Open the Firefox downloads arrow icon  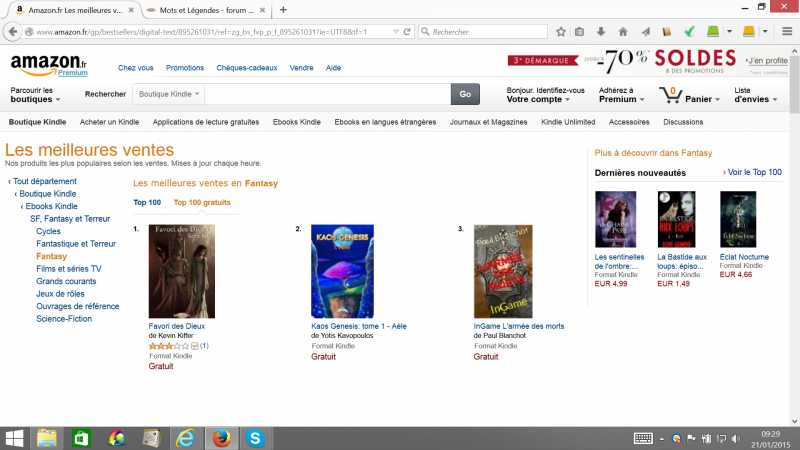click(x=601, y=32)
